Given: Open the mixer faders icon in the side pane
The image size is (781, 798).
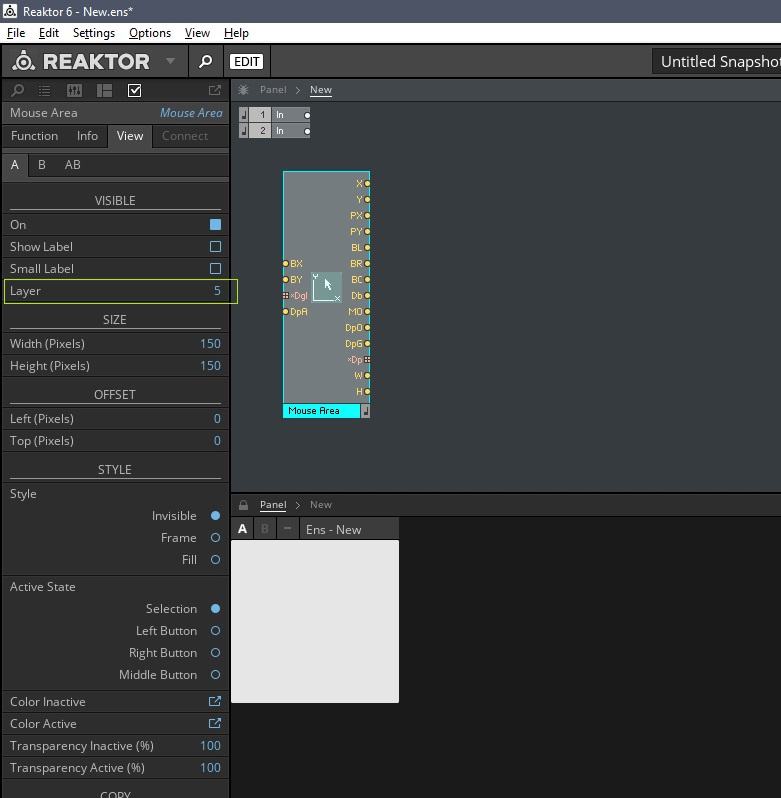Looking at the screenshot, I should point(74,91).
